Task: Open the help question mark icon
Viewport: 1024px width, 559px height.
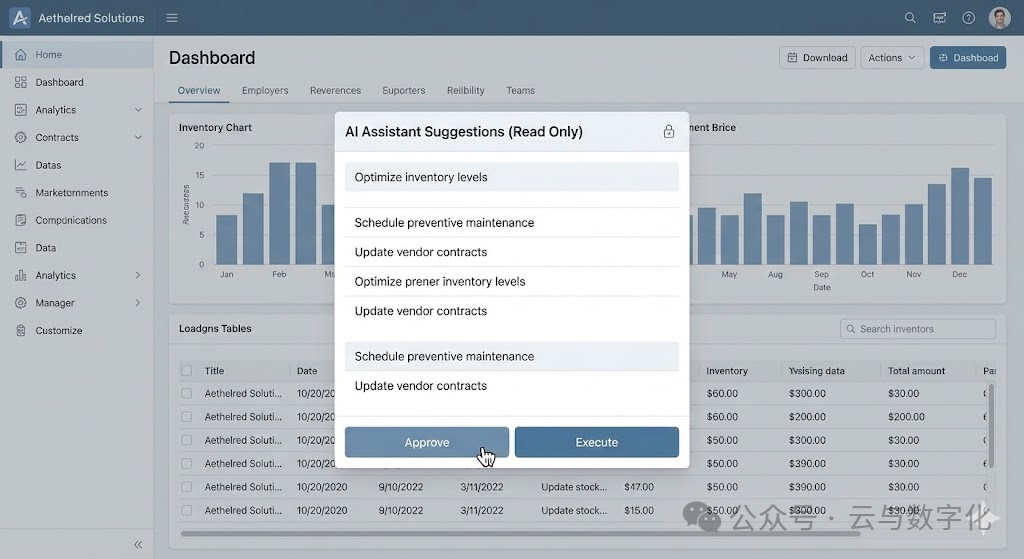Action: point(968,18)
